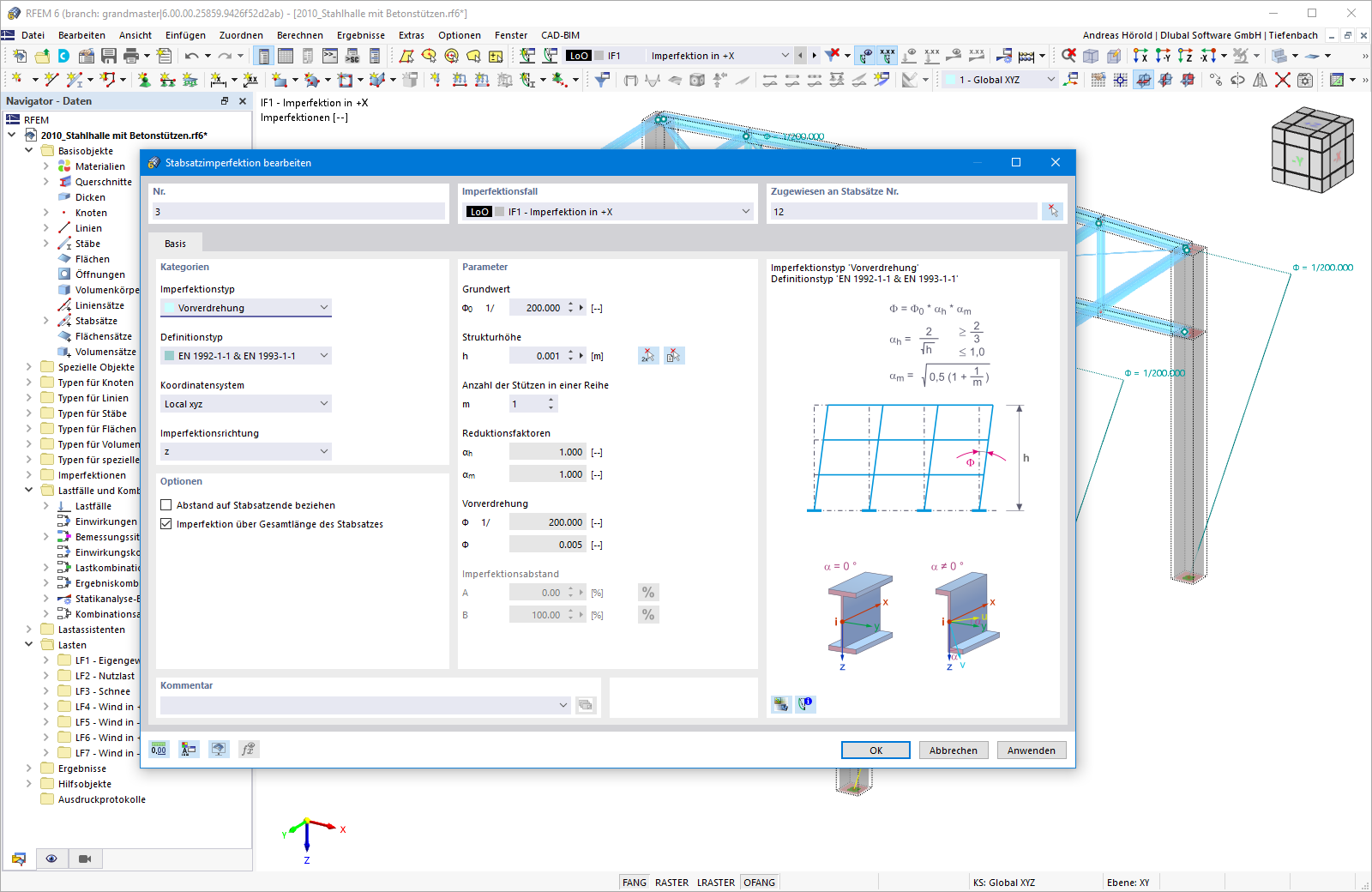Select the Basis tab in dialog

[x=176, y=244]
